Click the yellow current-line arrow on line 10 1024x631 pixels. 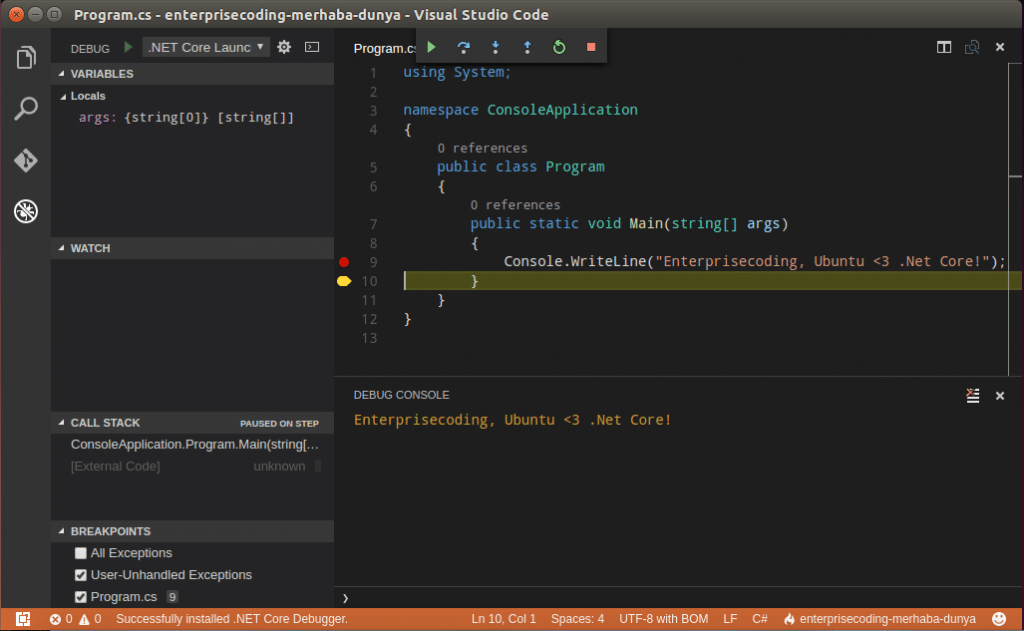tap(344, 281)
